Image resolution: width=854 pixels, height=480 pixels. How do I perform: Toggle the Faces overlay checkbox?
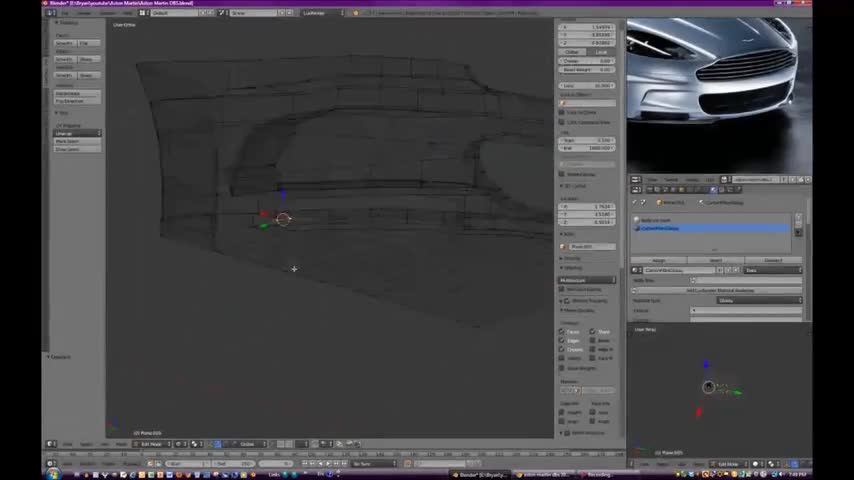click(562, 331)
